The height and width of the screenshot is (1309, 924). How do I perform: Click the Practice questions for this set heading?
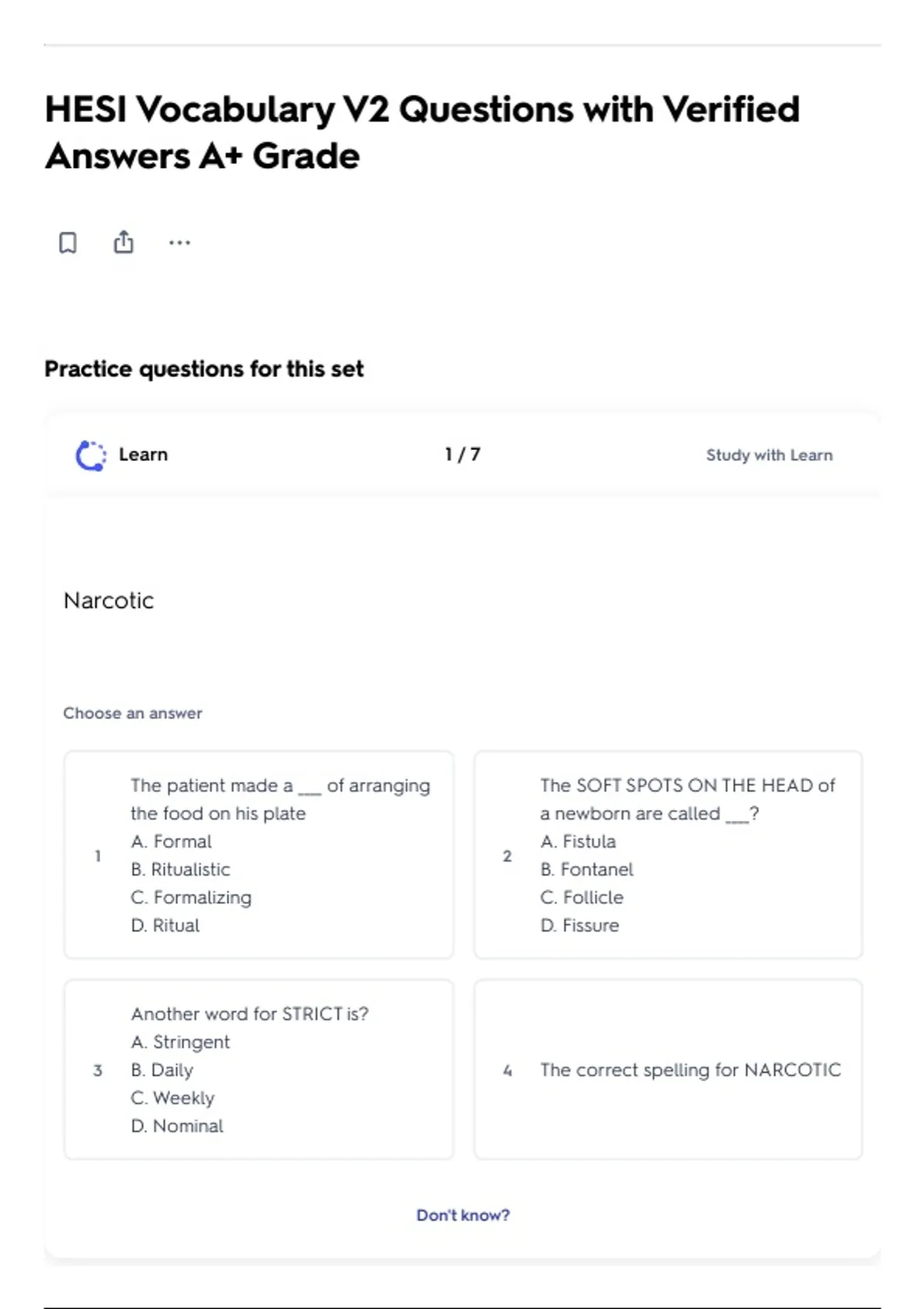pyautogui.click(x=204, y=370)
